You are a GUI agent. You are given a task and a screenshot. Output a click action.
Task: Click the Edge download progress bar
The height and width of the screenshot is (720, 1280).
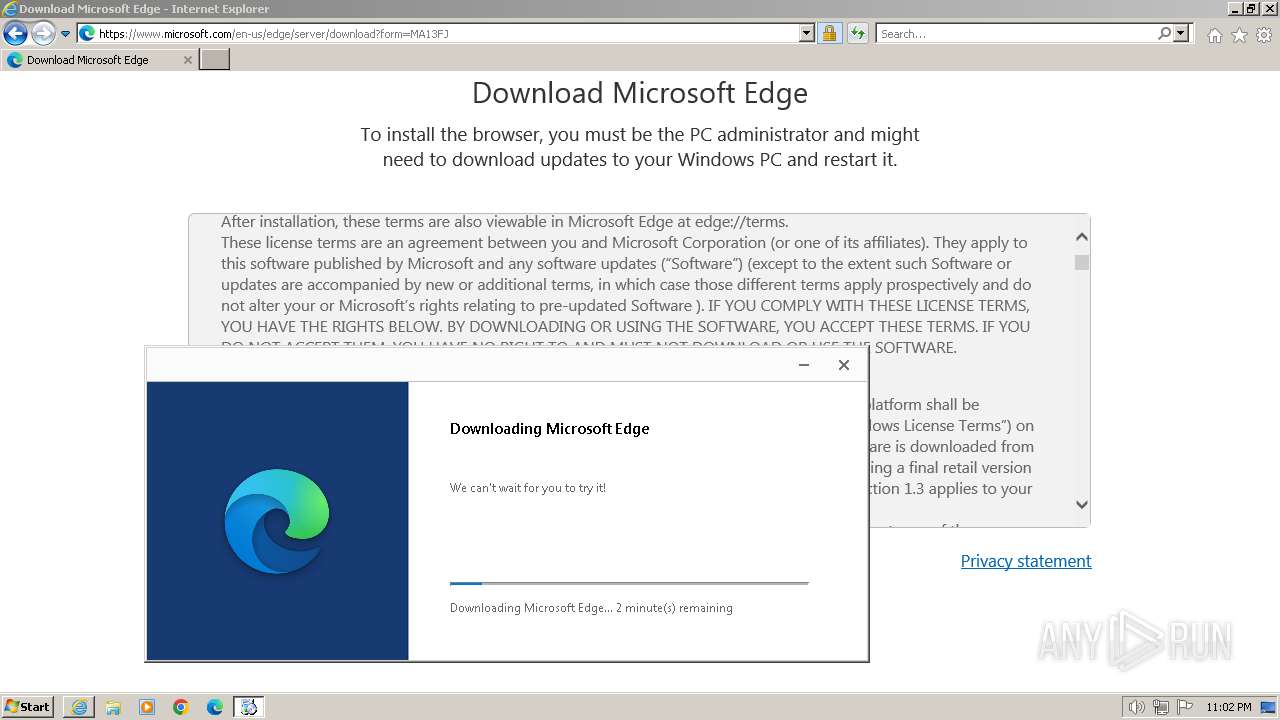[x=629, y=583]
